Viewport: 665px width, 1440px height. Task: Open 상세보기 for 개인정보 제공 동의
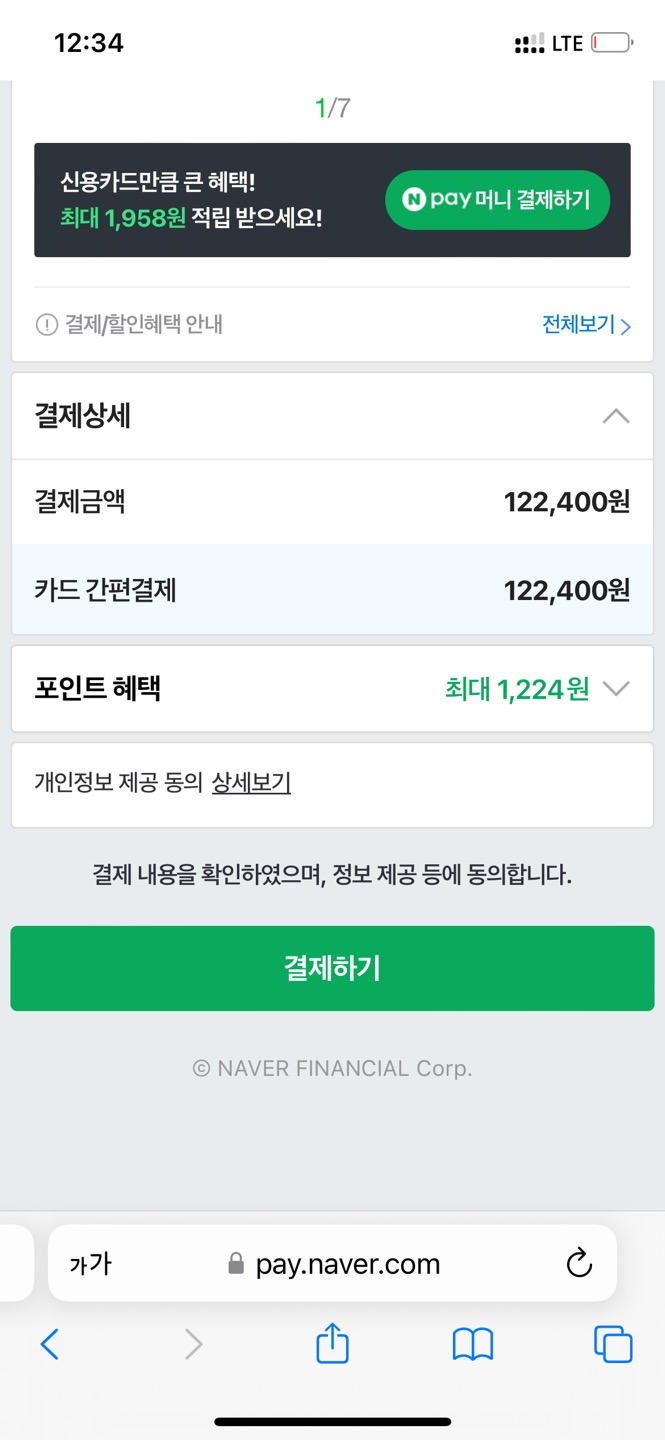pos(251,783)
